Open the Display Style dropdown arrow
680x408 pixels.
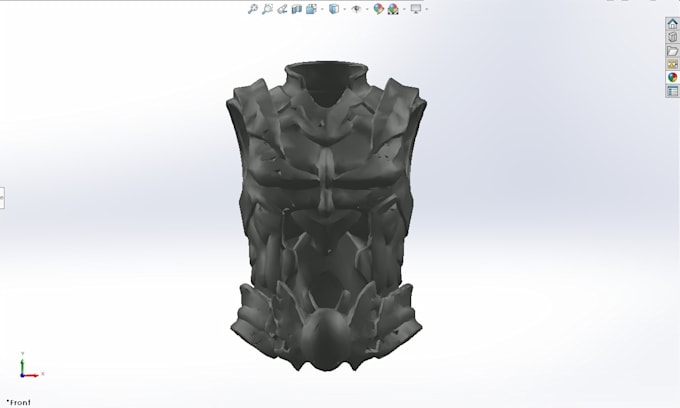(345, 9)
